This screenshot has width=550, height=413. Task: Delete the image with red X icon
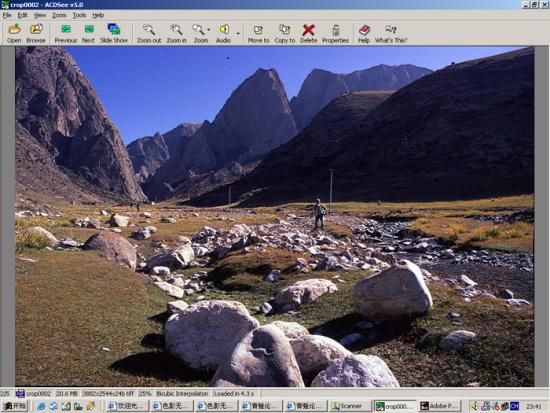[x=309, y=34]
